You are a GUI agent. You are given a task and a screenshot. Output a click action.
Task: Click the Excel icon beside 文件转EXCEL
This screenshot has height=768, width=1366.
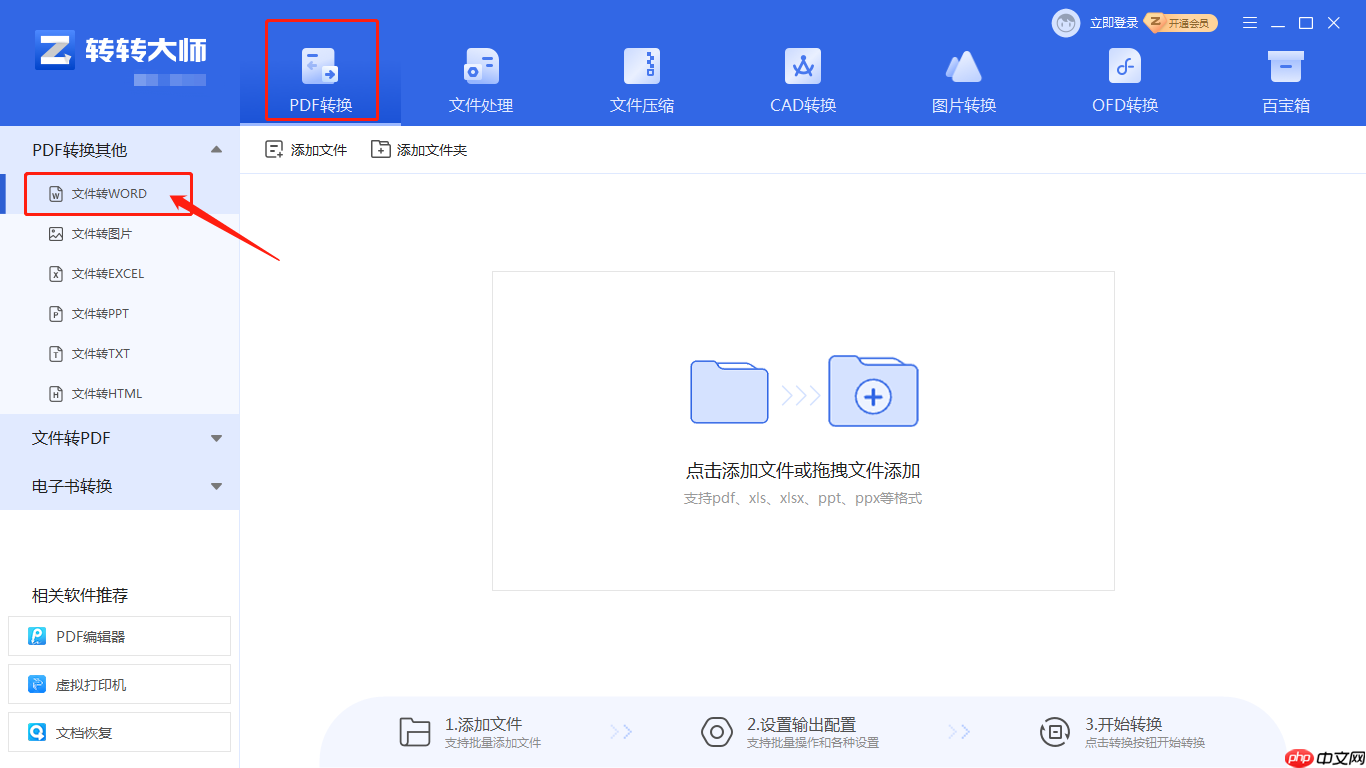[56, 274]
